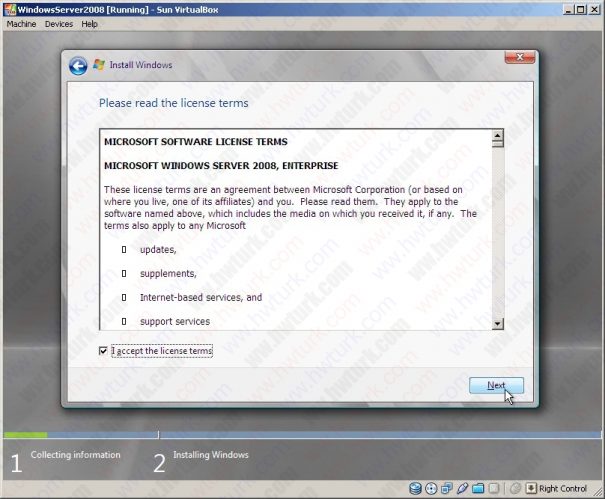605x499 pixels.
Task: Click the "Install Windows" dialog title
Action: 141,65
